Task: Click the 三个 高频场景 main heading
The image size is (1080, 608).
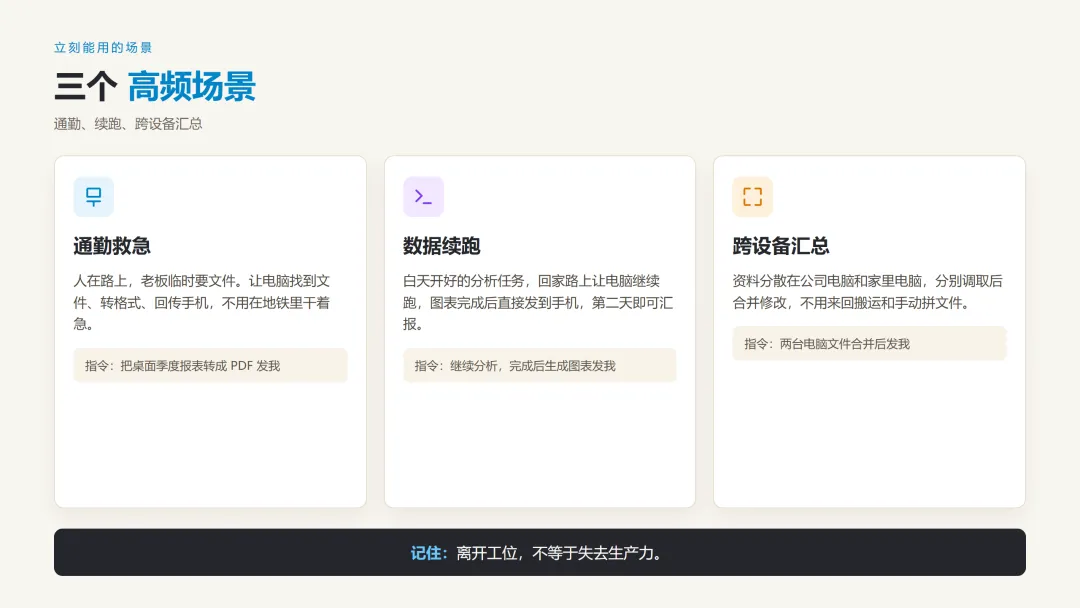Action: point(155,87)
